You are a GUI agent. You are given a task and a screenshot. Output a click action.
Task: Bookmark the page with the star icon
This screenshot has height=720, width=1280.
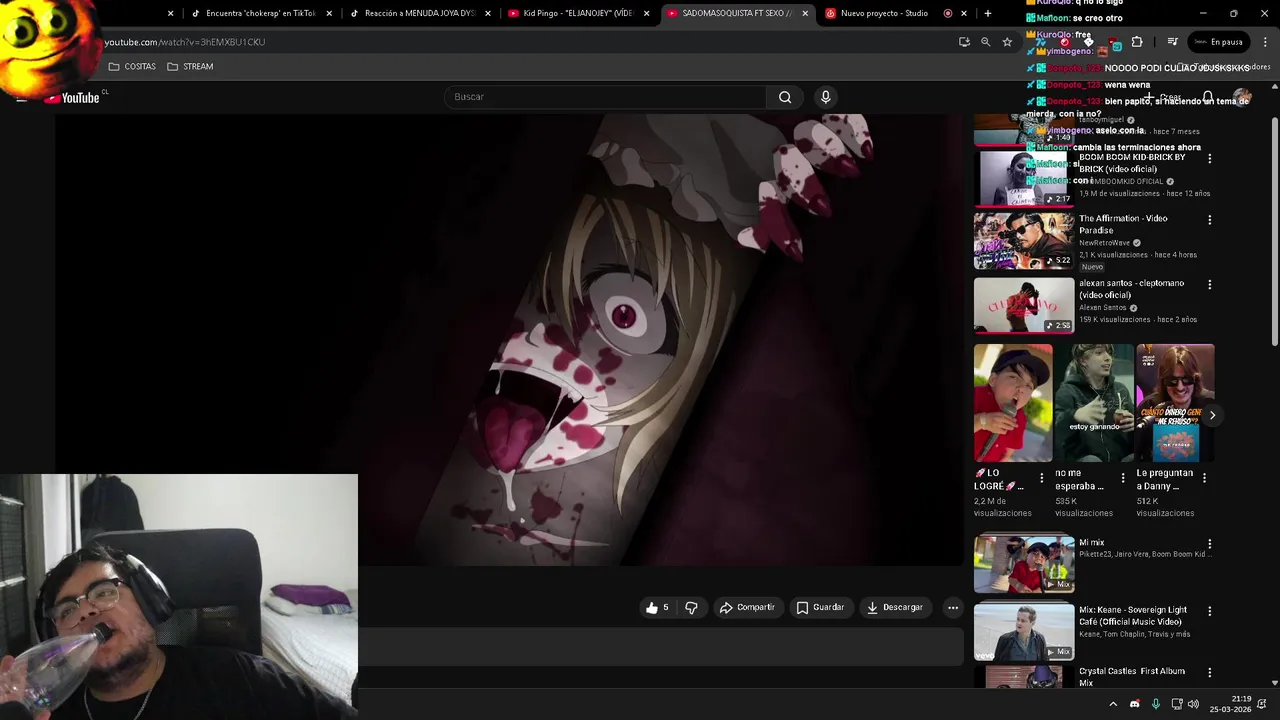[1007, 42]
